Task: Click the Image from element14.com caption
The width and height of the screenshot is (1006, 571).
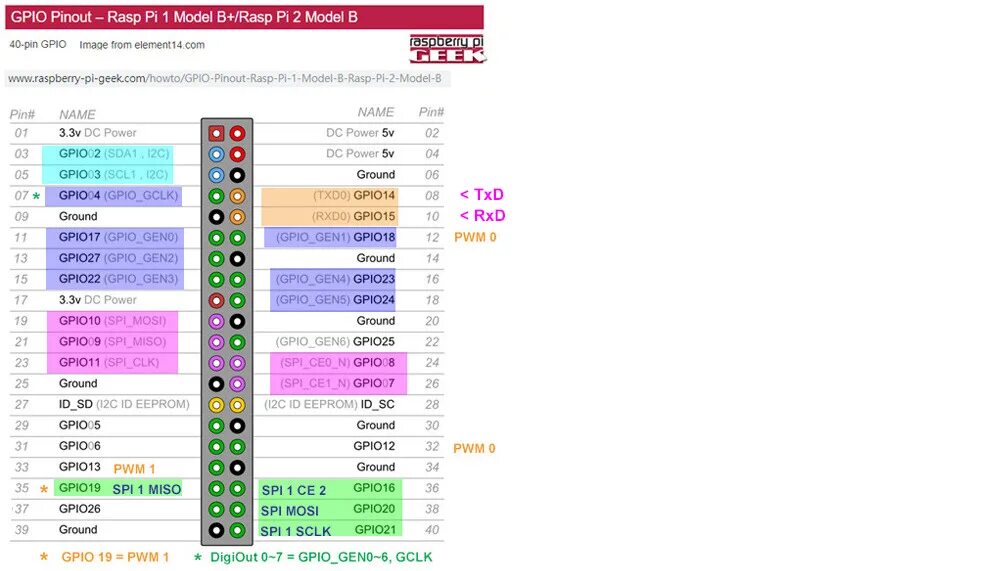Action: 142,45
